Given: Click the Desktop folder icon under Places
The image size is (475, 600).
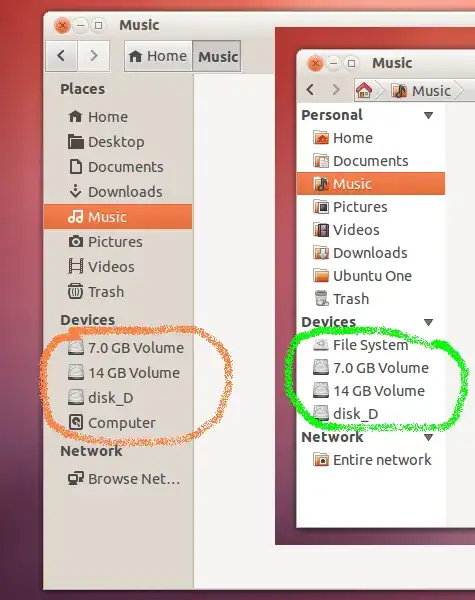Looking at the screenshot, I should coord(76,142).
